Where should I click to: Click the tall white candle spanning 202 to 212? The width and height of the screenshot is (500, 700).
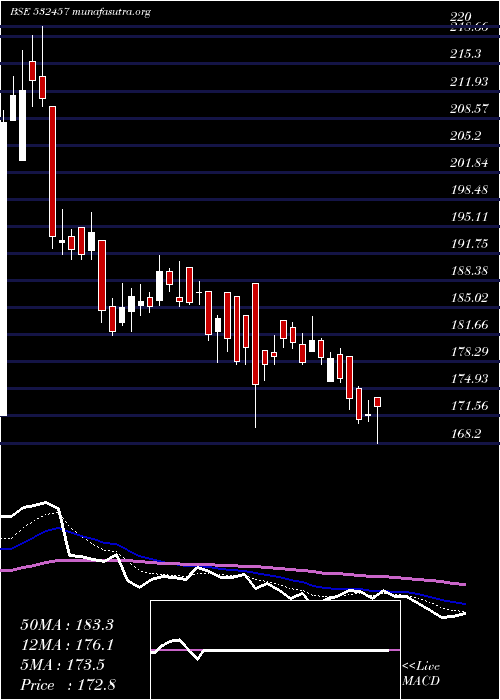tap(22, 125)
